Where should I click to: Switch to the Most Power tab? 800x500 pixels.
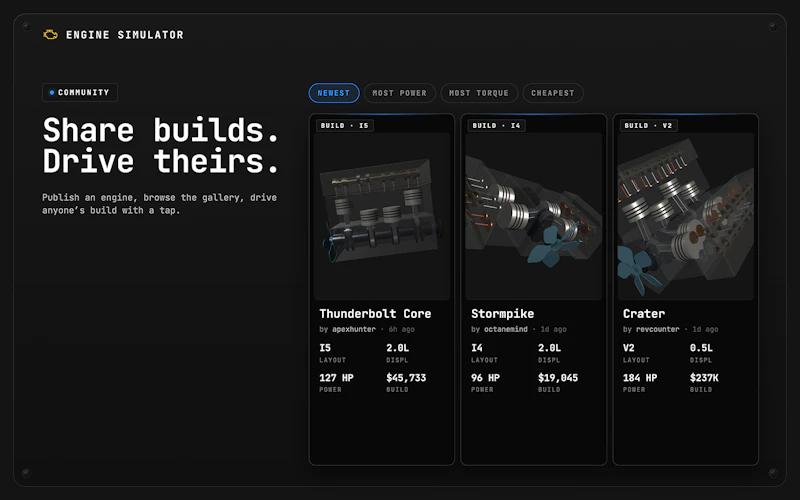(399, 93)
